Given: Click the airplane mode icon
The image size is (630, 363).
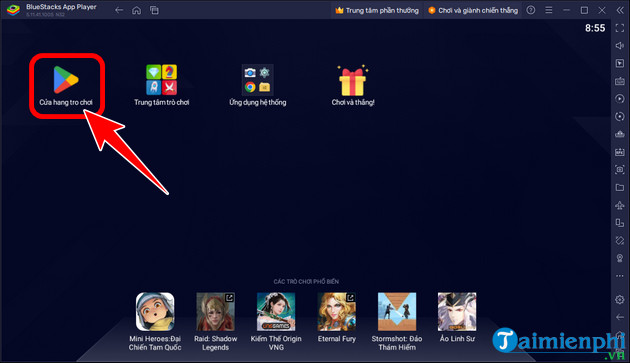Looking at the screenshot, I should (x=620, y=205).
